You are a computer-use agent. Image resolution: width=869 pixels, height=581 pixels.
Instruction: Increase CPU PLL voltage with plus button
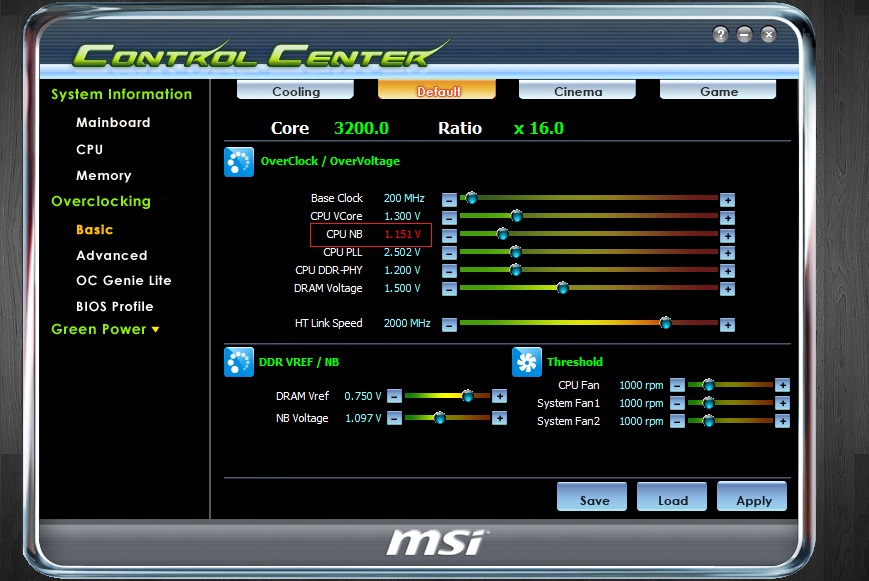pos(727,253)
